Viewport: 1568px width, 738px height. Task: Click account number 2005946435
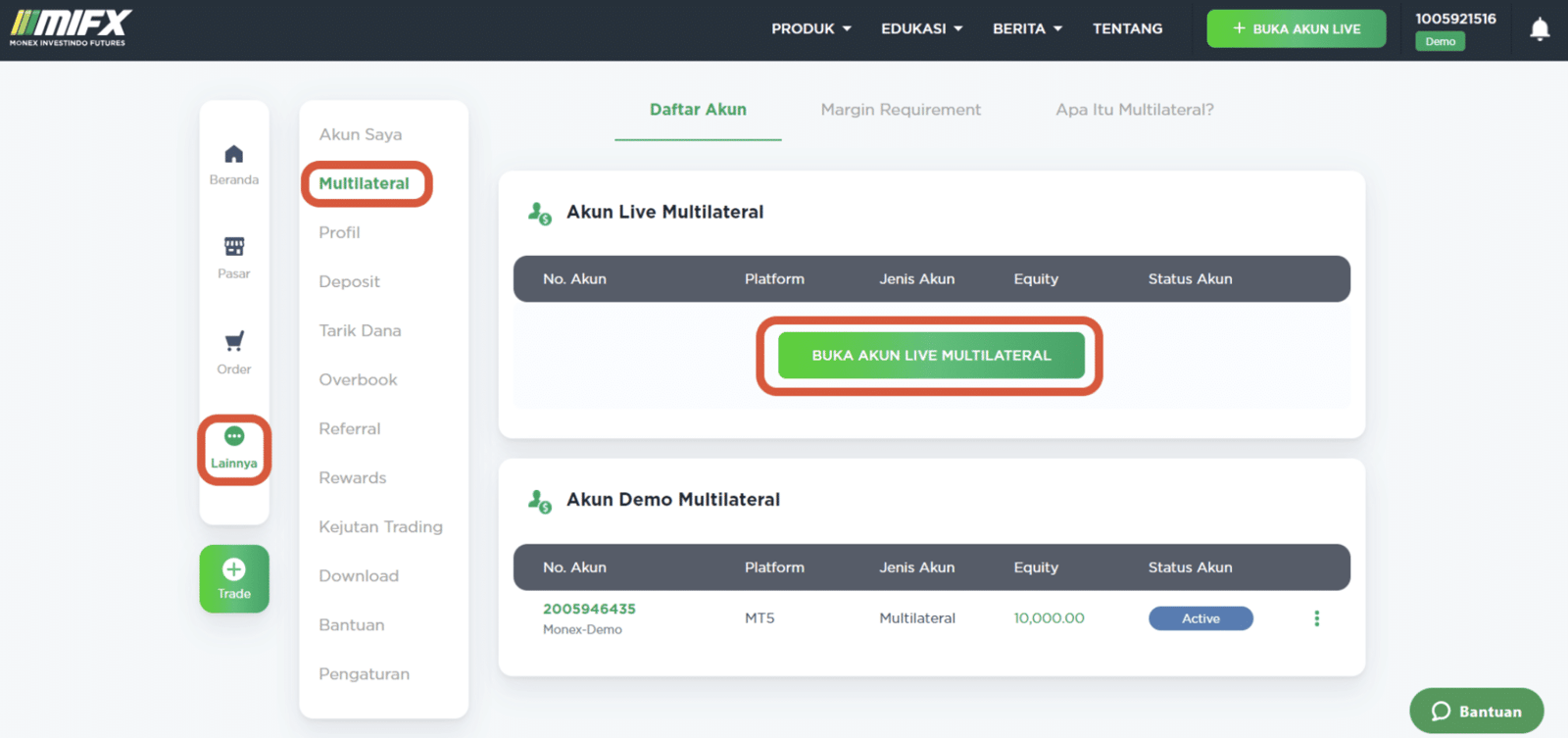(589, 609)
